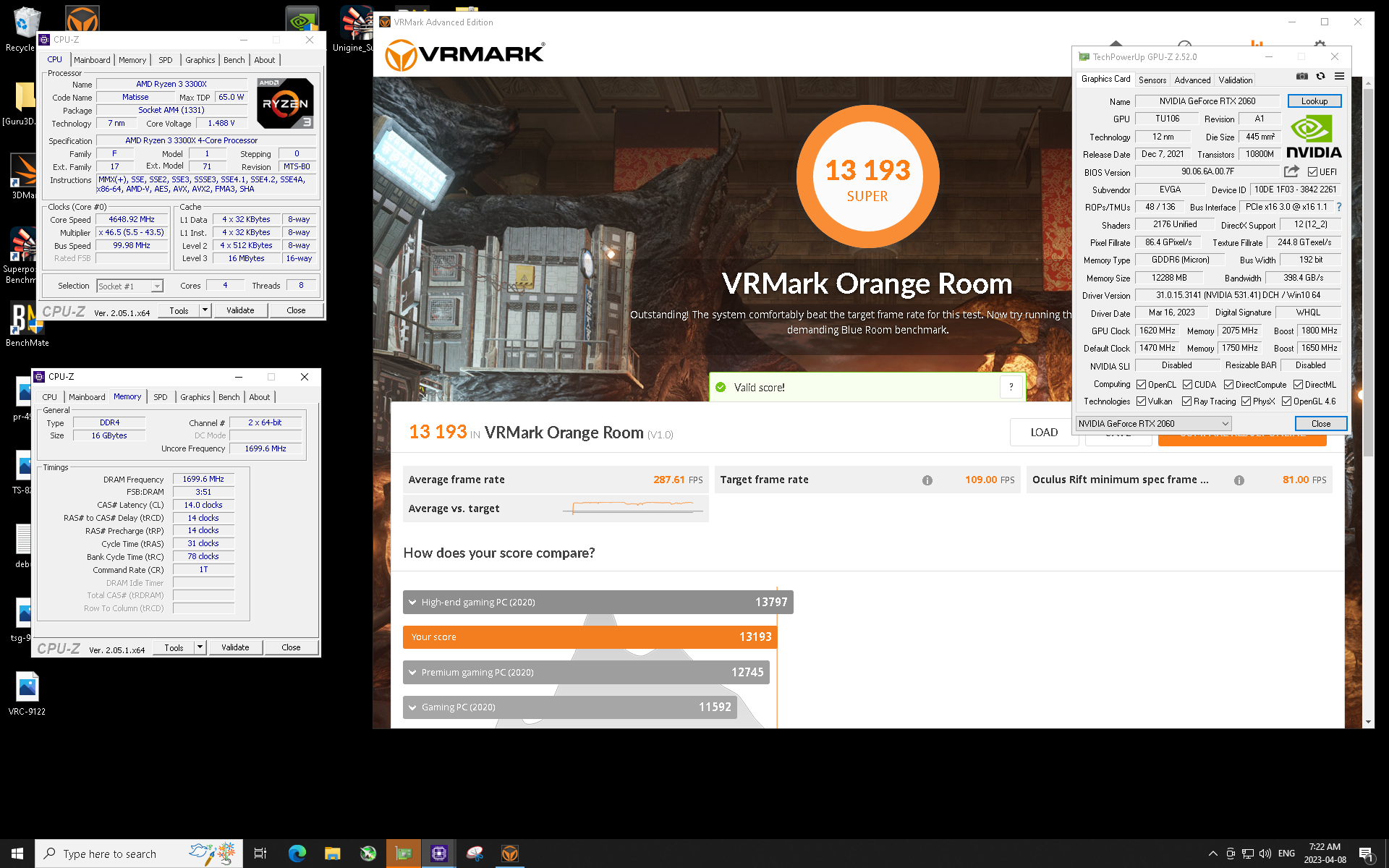
Task: Switch to CPU-Z via its taskbar icon
Action: 438,854
